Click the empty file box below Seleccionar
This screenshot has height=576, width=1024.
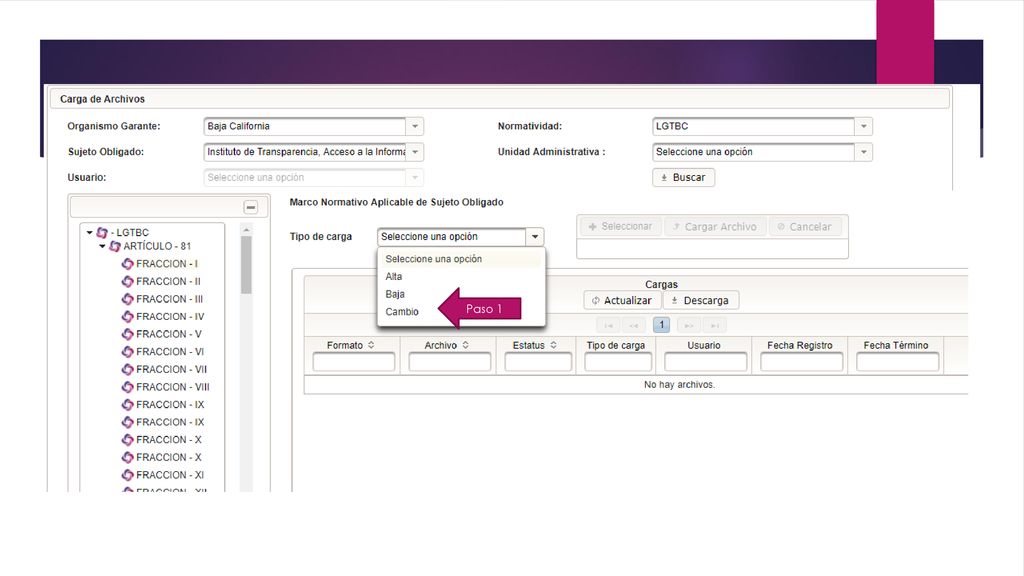point(712,249)
